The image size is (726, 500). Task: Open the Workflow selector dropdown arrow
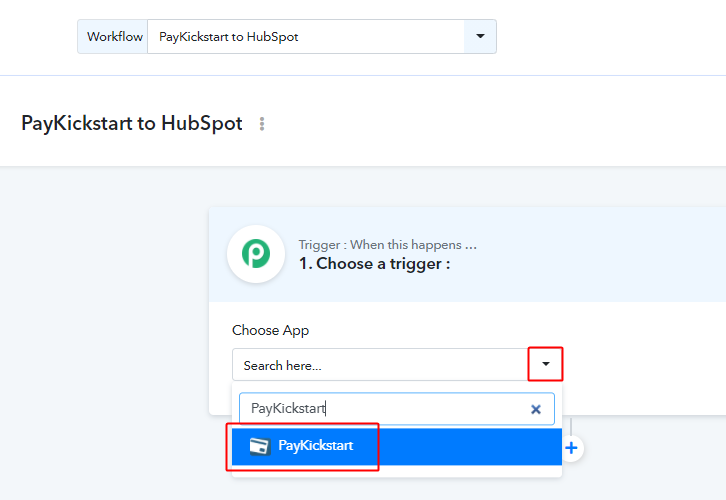click(480, 37)
